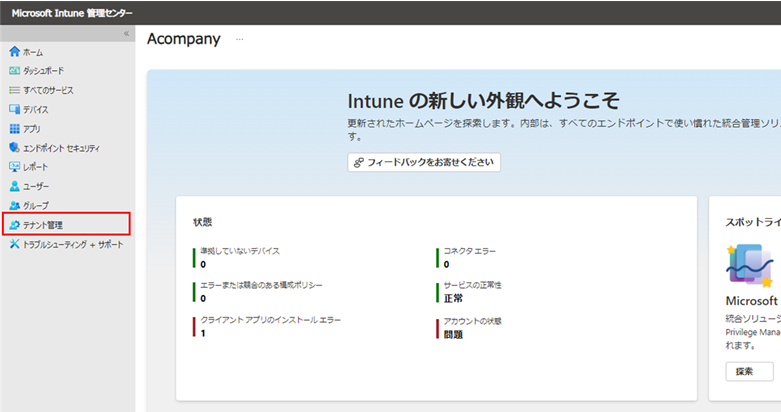Click the Microsoft spotlight illustration
This screenshot has width=781, height=412.
(750, 265)
